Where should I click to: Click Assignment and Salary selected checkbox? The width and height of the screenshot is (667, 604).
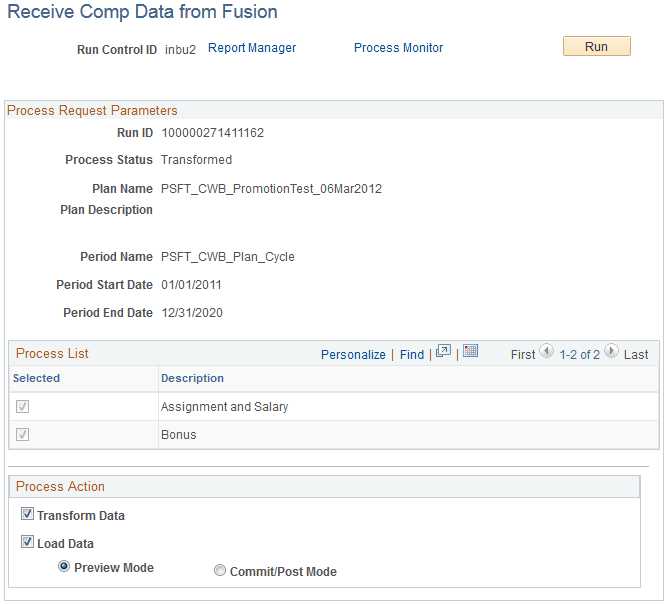coord(23,407)
